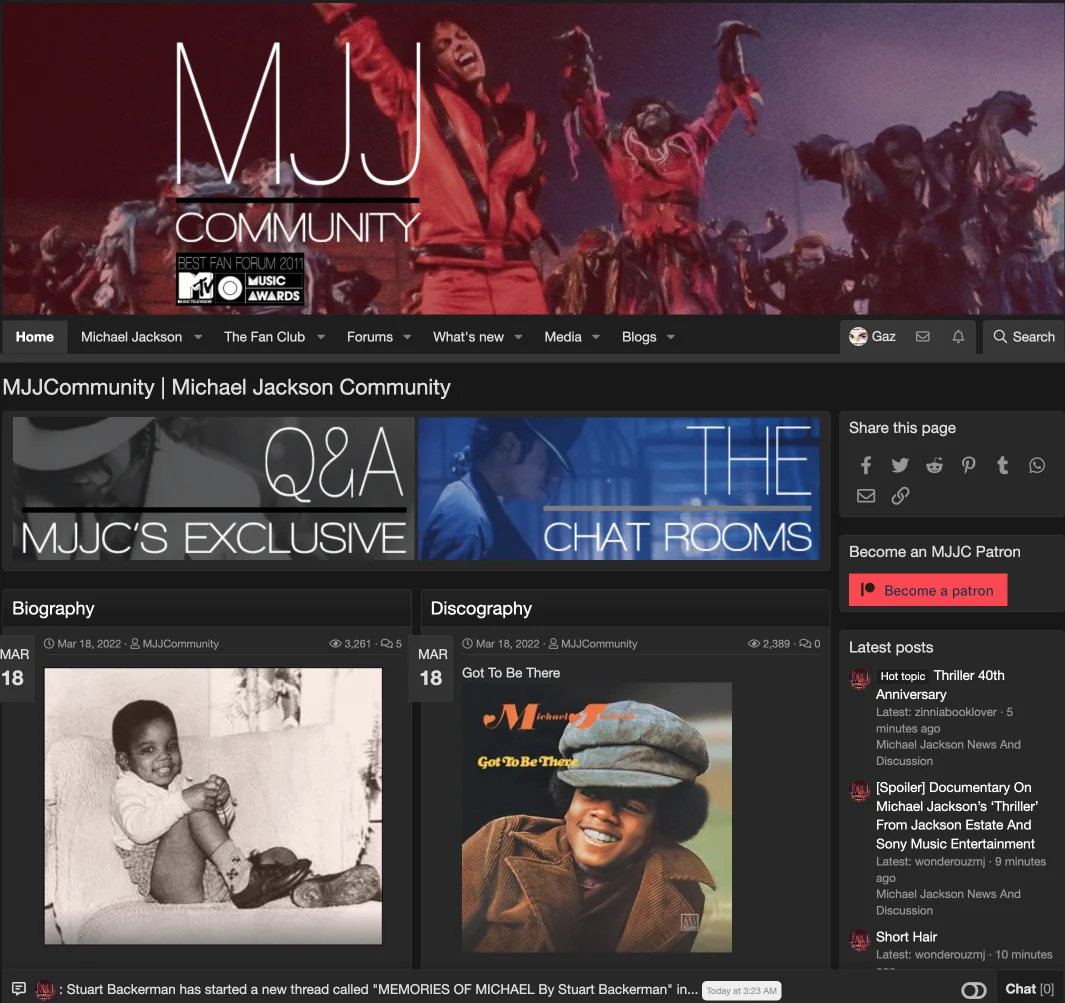1065x1003 pixels.
Task: Click MJJ Community logo in header
Action: (297, 143)
